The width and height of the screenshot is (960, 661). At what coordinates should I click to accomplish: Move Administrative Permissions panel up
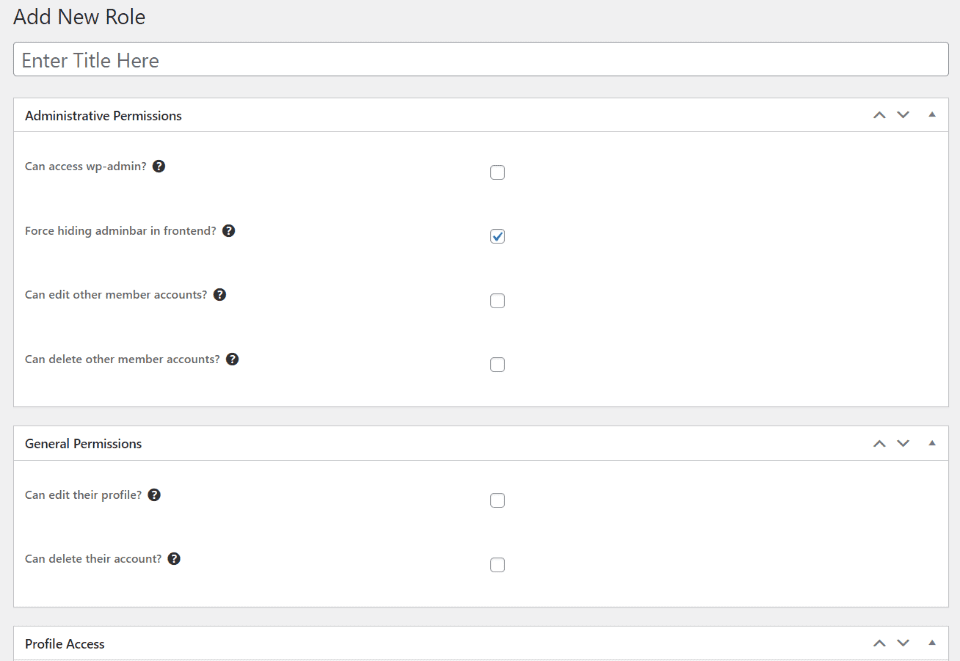click(879, 115)
